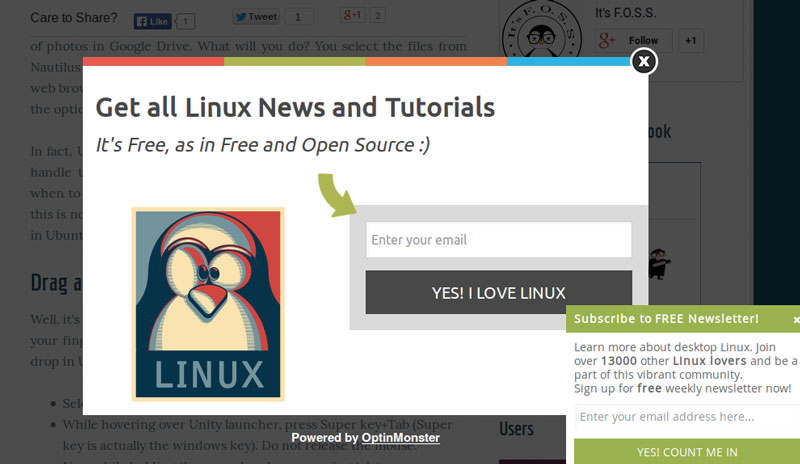Close the Subscribe to FREE Newsletter box
The height and width of the screenshot is (464, 800).
[x=796, y=320]
